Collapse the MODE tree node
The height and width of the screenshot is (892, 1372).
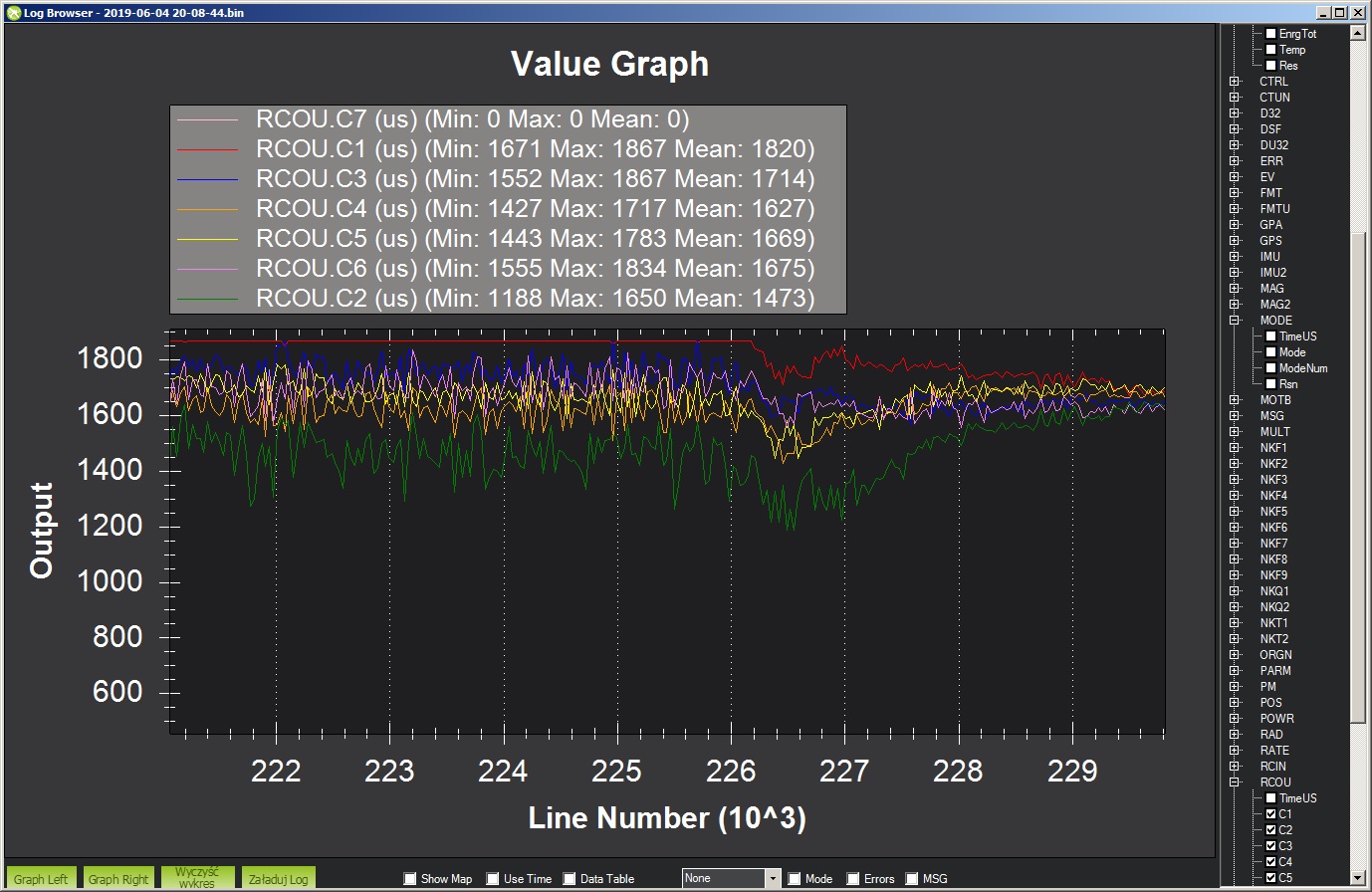tap(1235, 320)
